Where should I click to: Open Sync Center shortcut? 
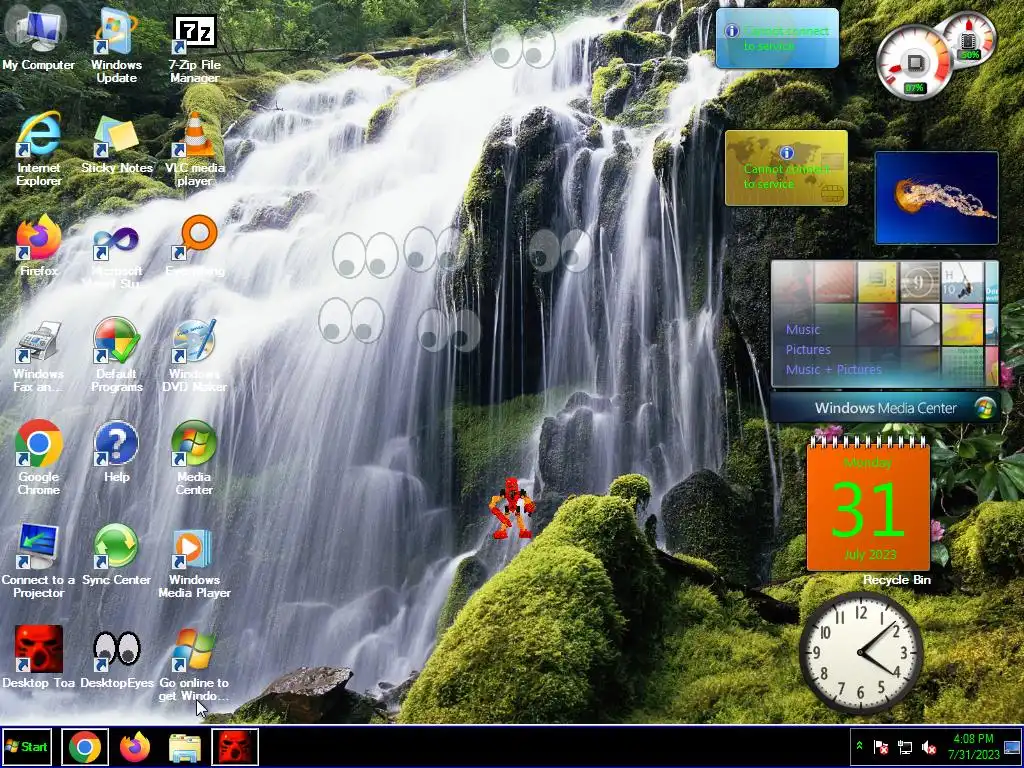pos(116,555)
